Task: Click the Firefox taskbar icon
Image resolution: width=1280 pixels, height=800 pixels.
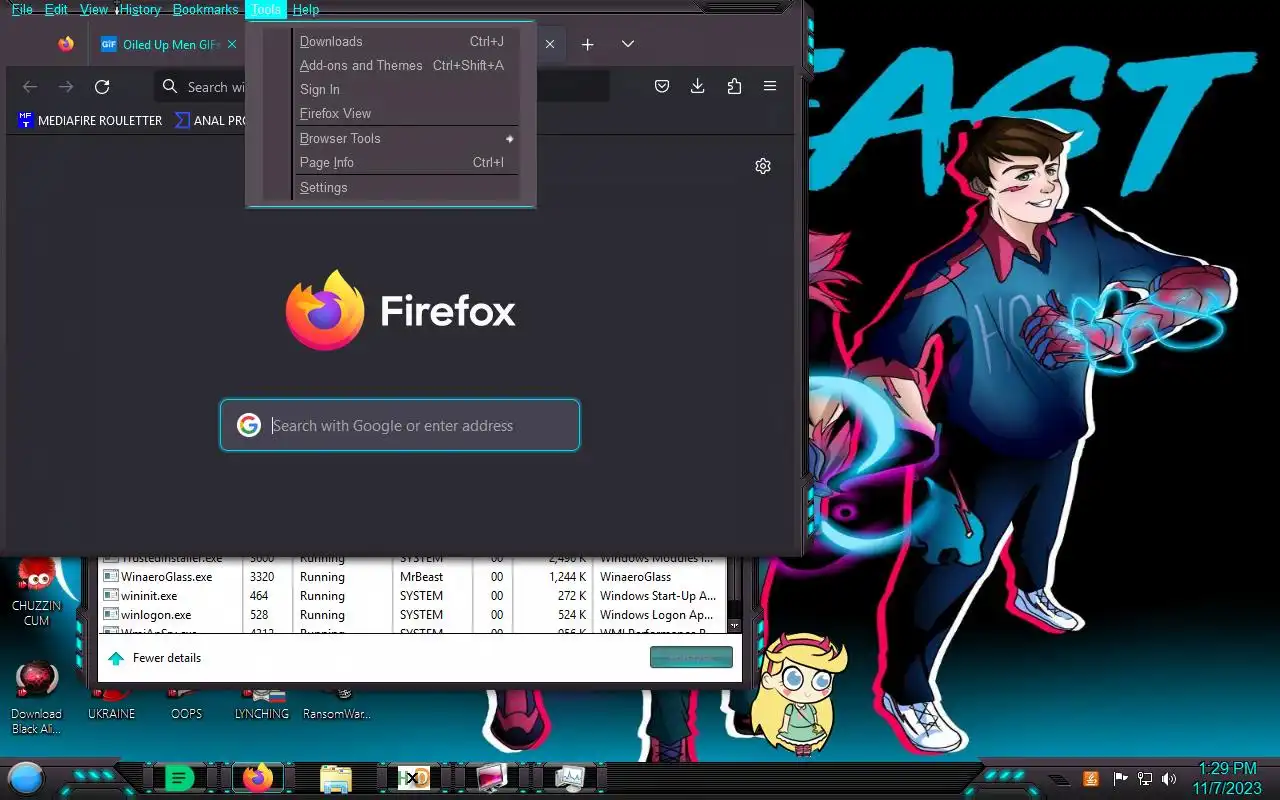Action: click(x=258, y=777)
